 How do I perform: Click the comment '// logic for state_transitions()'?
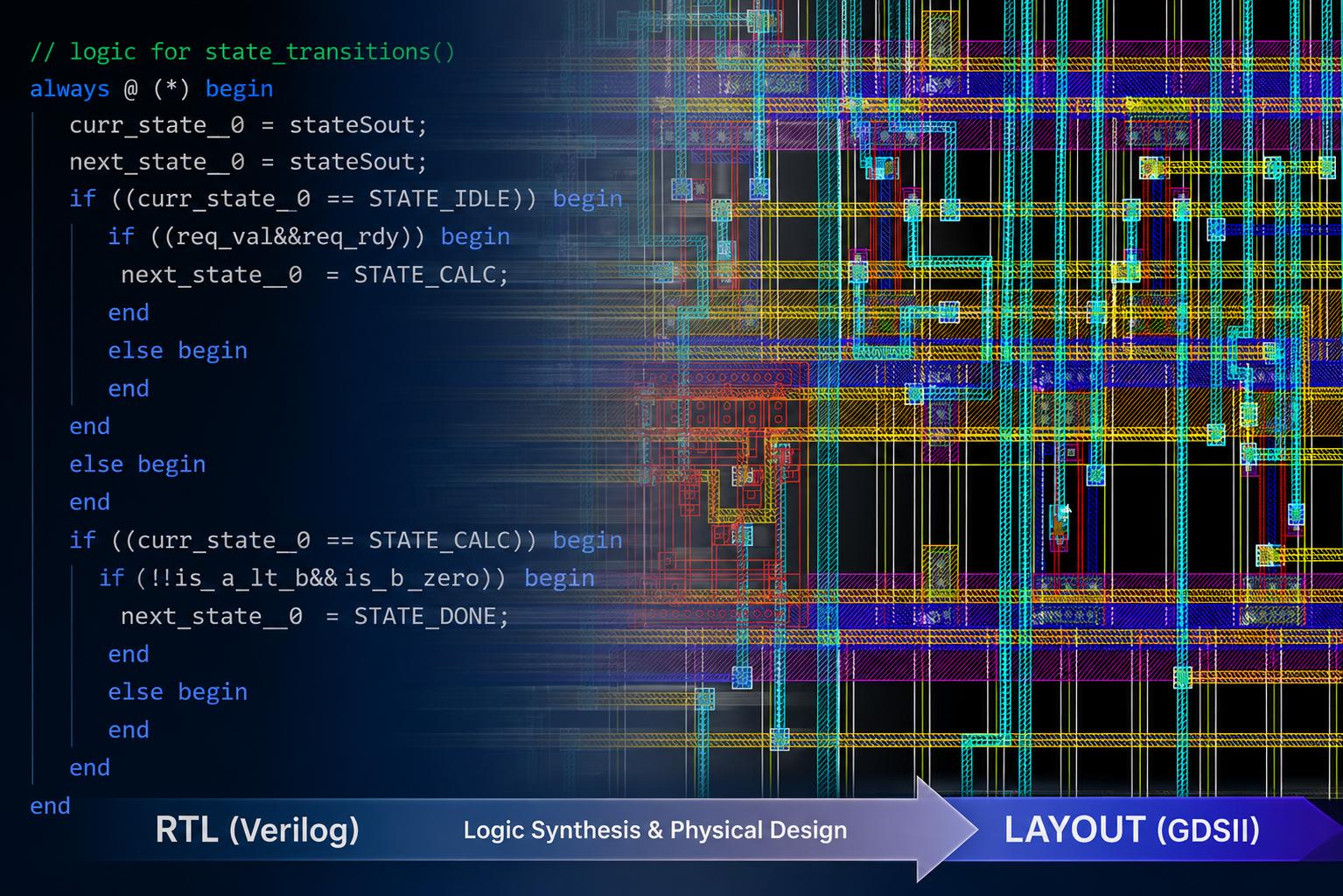242,52
